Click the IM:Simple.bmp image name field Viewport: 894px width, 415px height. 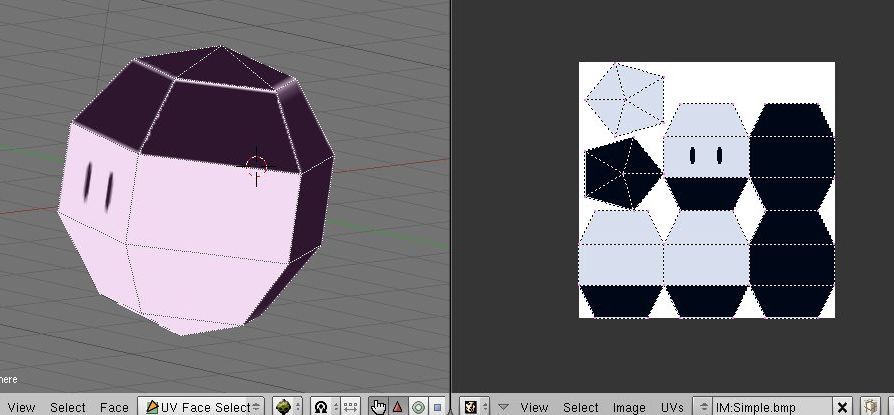(x=773, y=407)
